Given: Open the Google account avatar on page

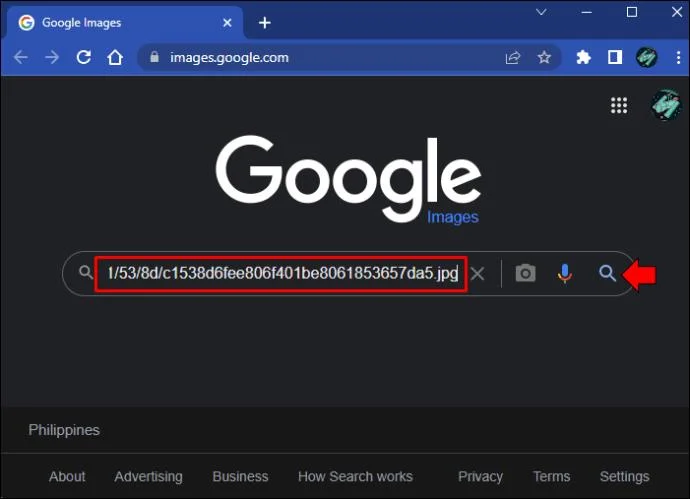Looking at the screenshot, I should 665,105.
